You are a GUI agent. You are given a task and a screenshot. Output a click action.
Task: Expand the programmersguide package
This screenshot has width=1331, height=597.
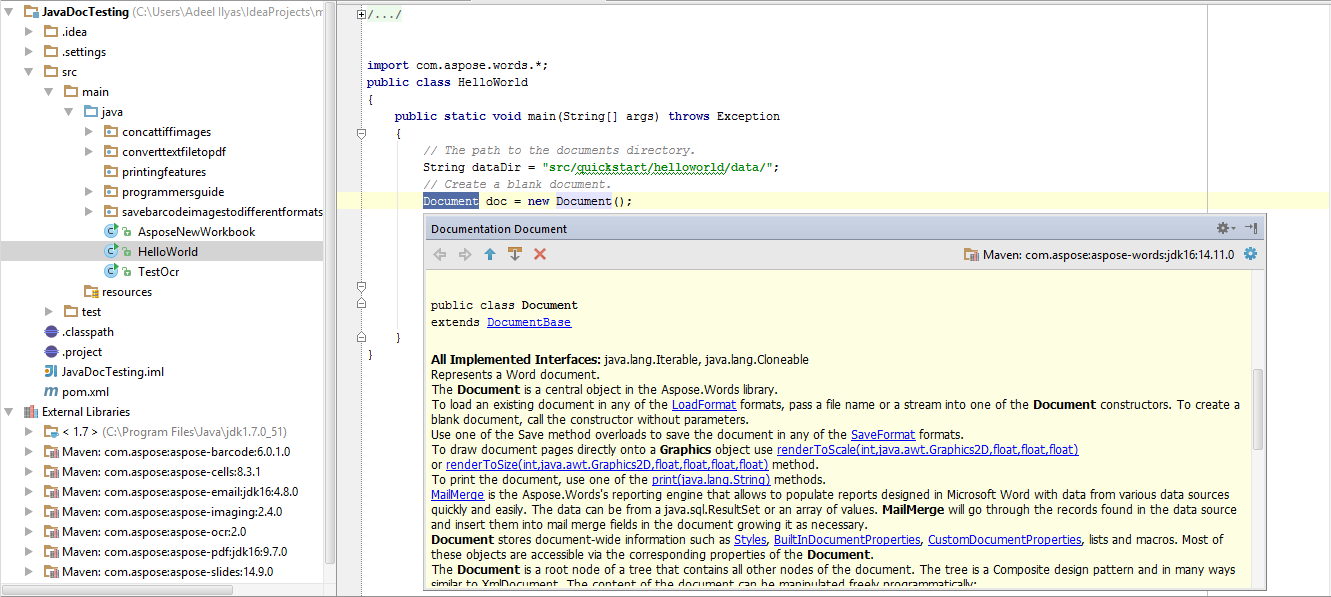click(89, 192)
